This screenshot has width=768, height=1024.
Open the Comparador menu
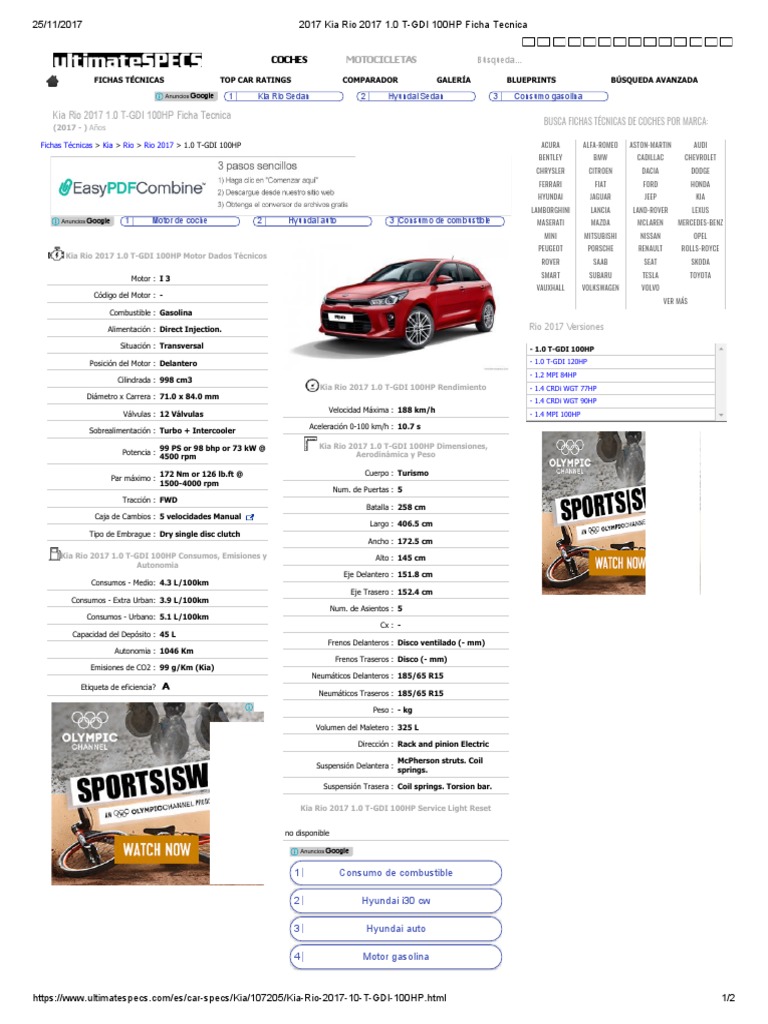coord(370,80)
